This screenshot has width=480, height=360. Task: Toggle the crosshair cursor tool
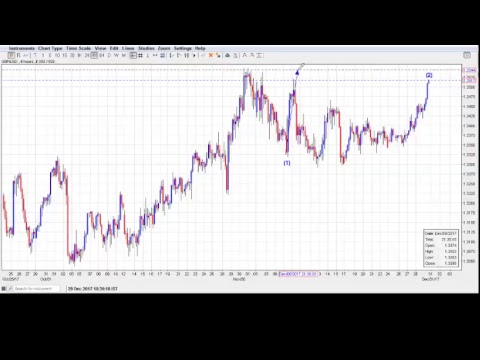click(x=133, y=55)
